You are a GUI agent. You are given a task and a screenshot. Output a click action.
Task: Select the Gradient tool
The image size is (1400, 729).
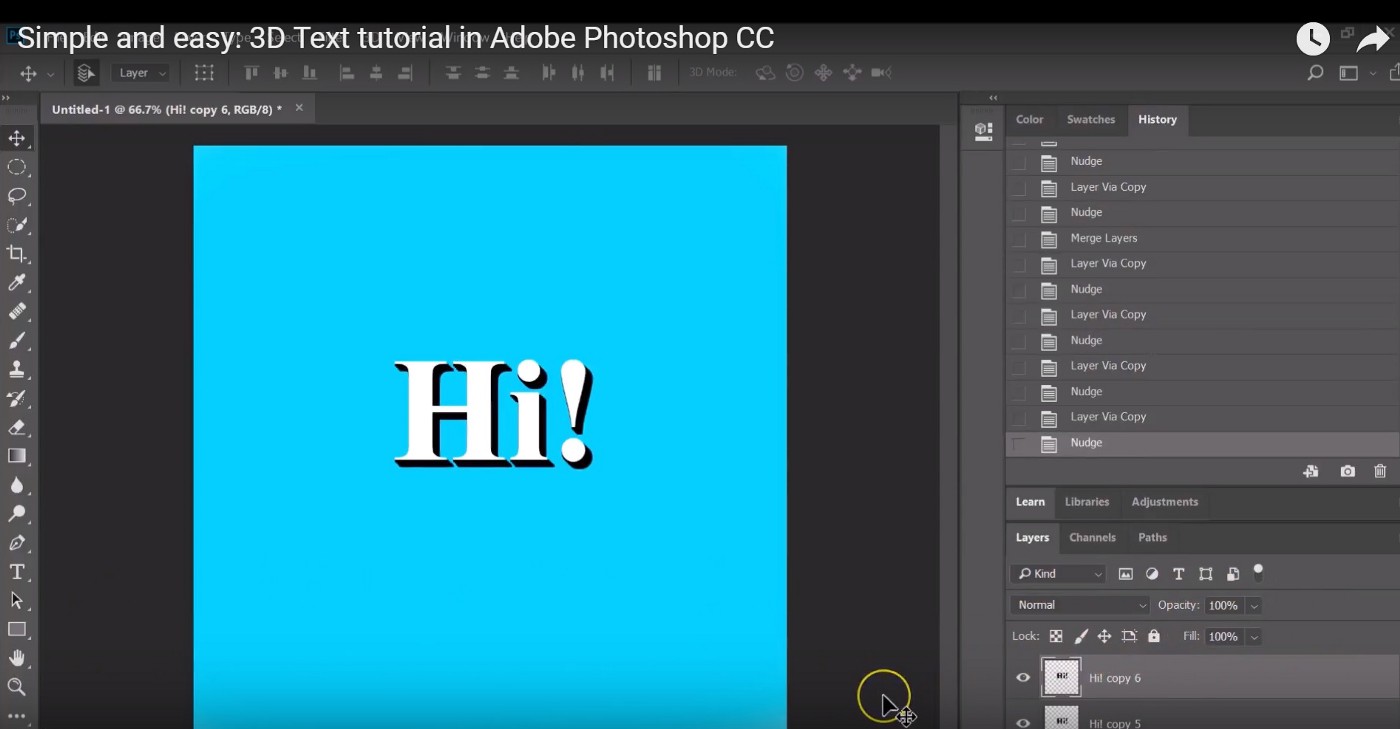(x=18, y=456)
